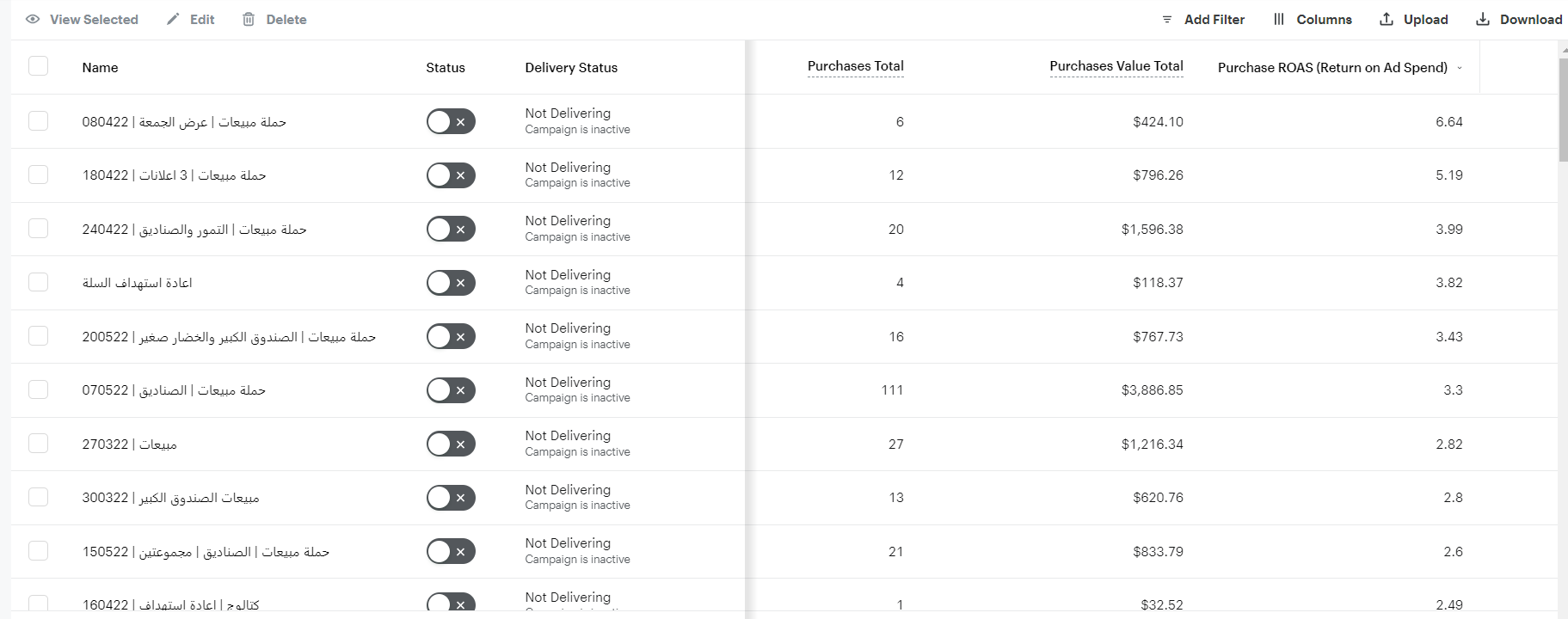Screen dimensions: 1568x619
Task: Click Purchases Value Total column header
Action: 1116,66
